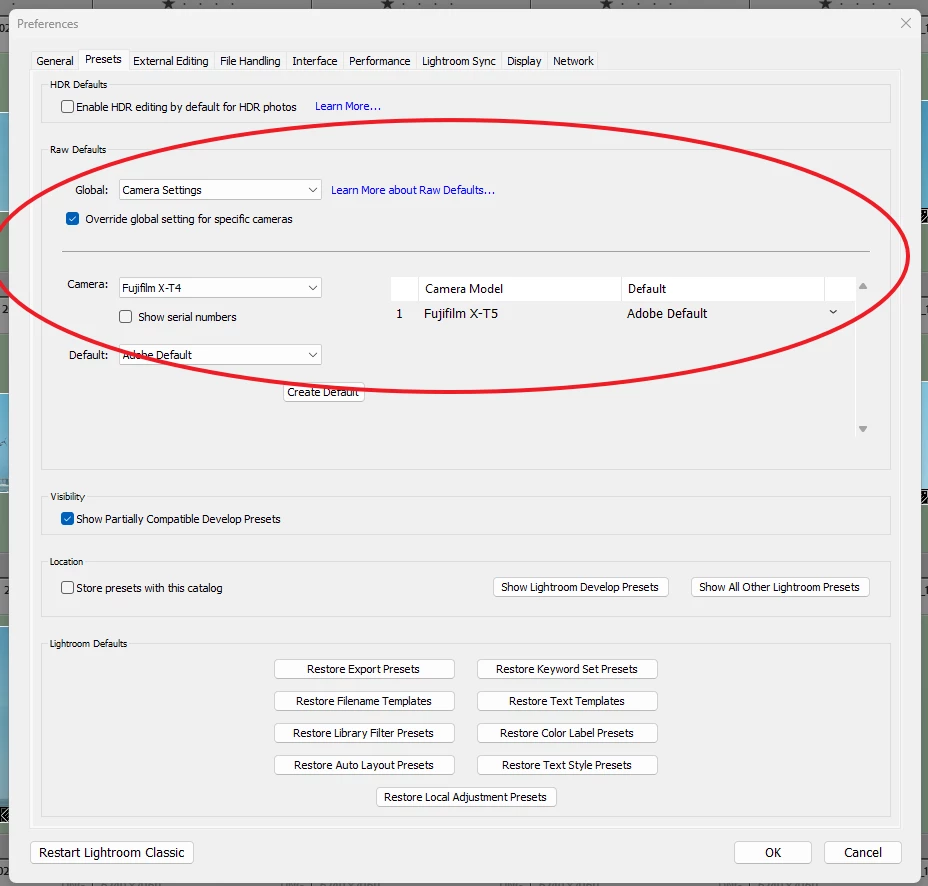
Task: Open the Global Camera Settings dropdown
Action: click(220, 190)
